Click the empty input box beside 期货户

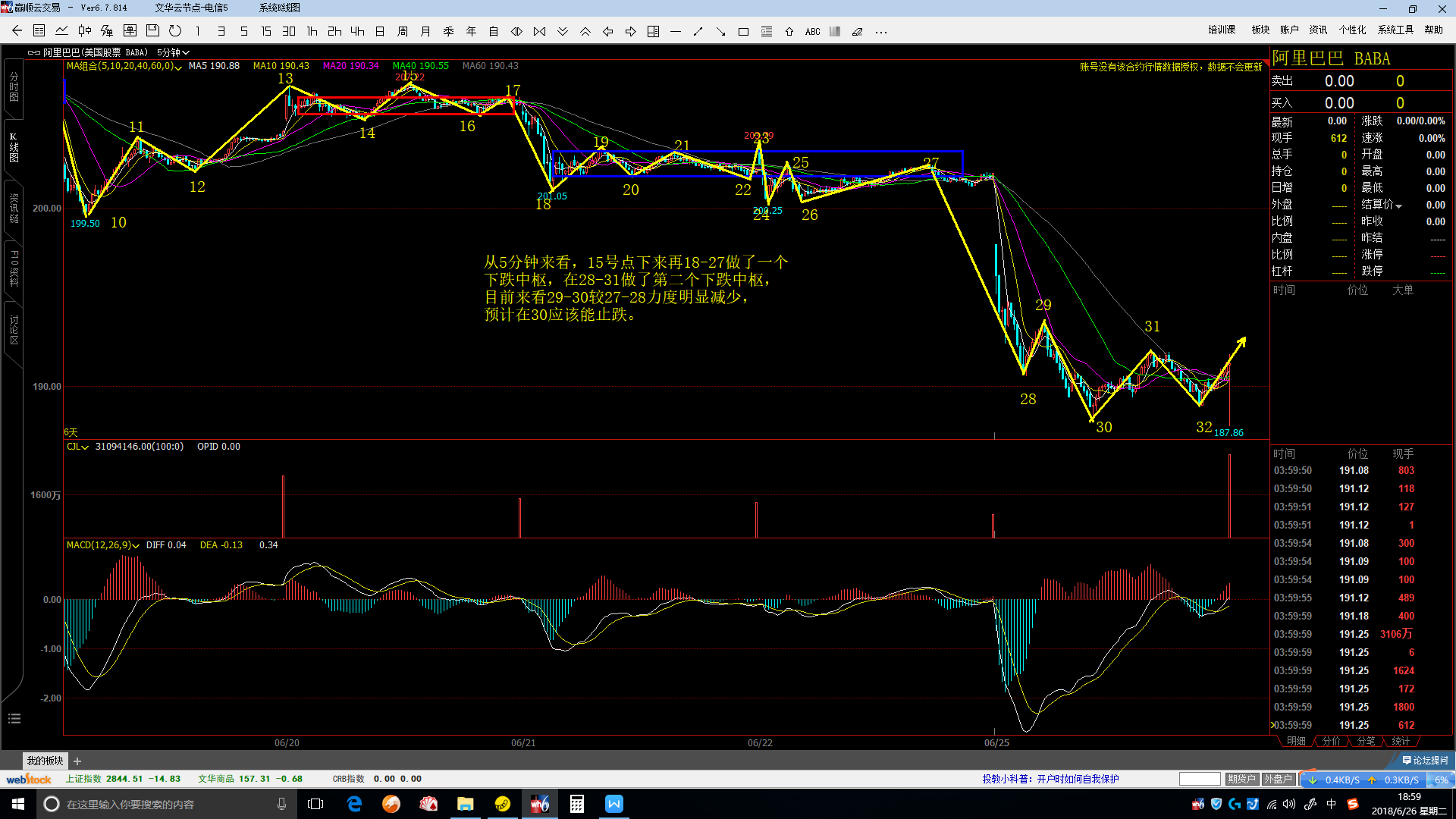point(1200,779)
